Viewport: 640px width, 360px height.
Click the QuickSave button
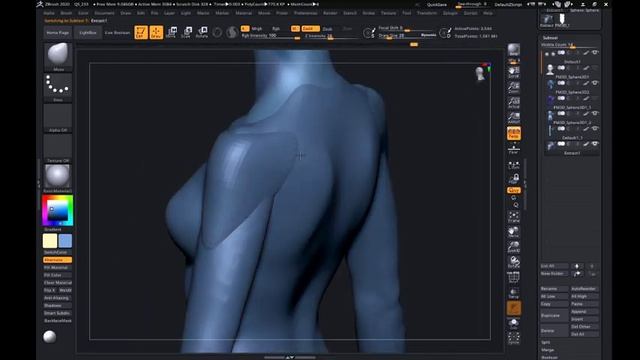437,4
